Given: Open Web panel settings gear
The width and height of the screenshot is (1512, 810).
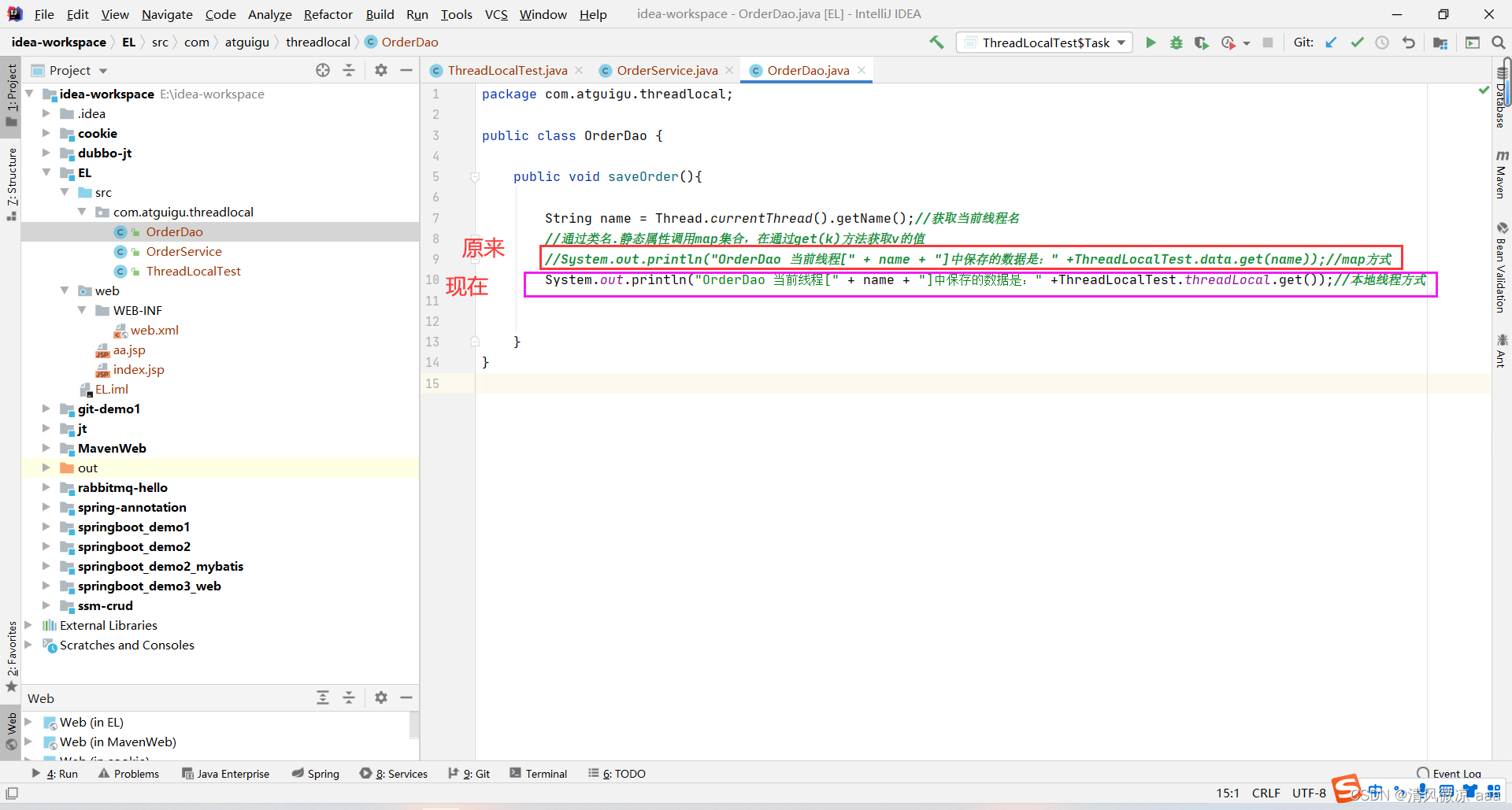Looking at the screenshot, I should click(x=381, y=697).
